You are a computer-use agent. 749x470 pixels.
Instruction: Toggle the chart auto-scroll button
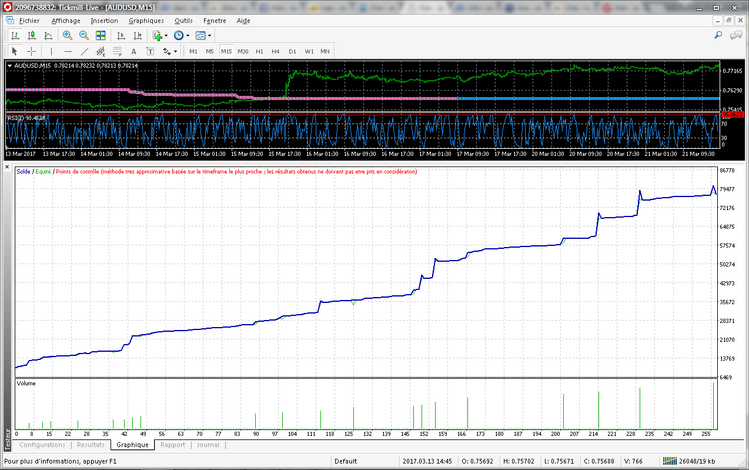(x=120, y=36)
